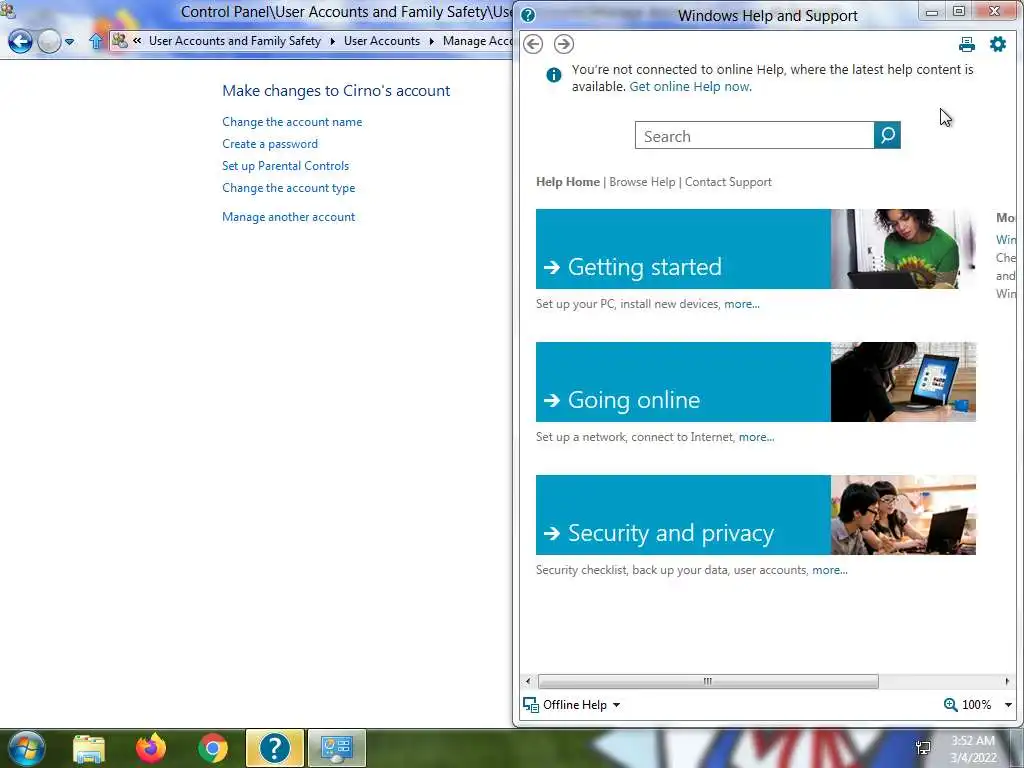The height and width of the screenshot is (768, 1024).
Task: Open File Explorer from taskbar
Action: pyautogui.click(x=89, y=749)
